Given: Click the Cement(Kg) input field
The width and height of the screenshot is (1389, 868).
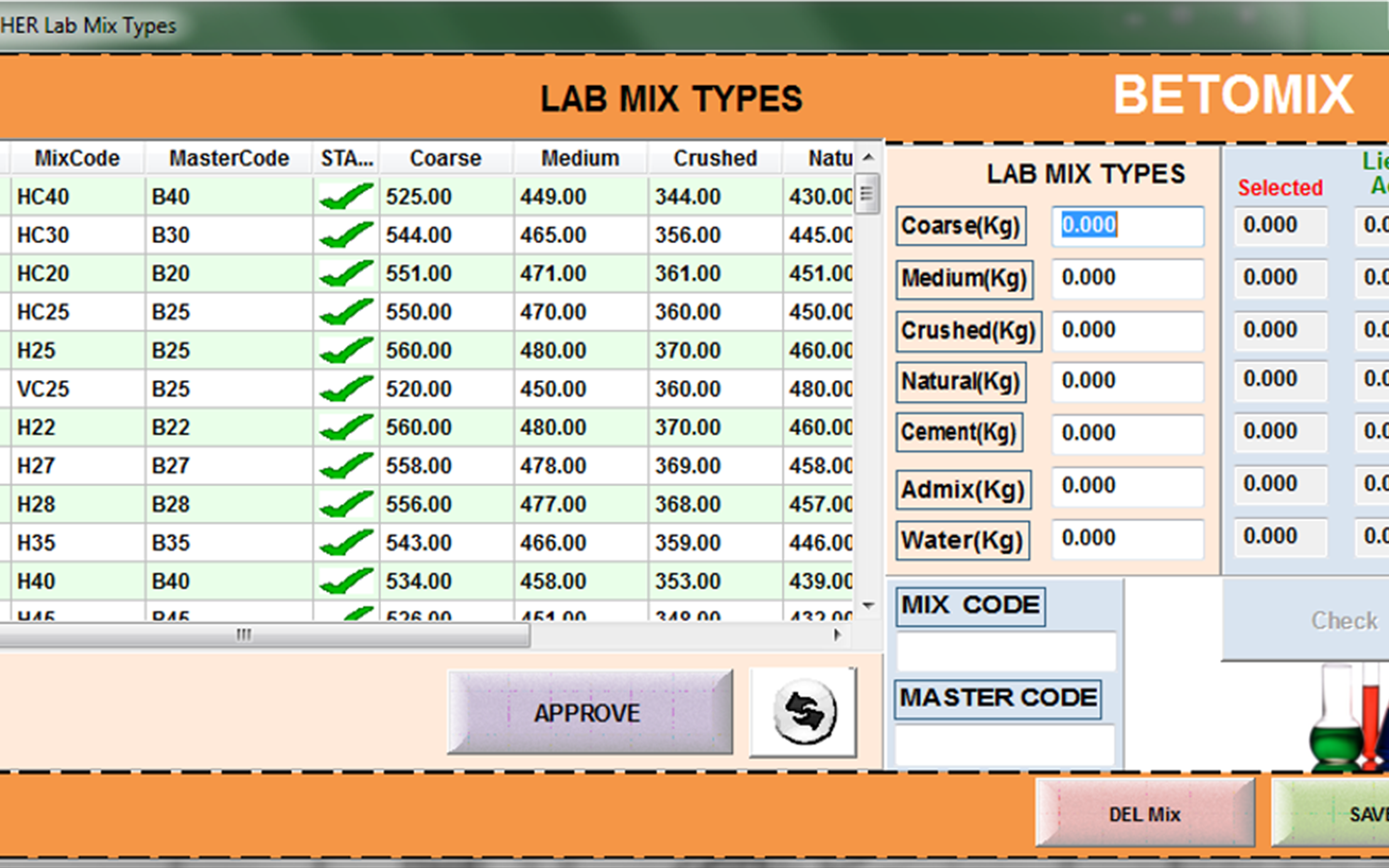Looking at the screenshot, I should [x=1127, y=433].
